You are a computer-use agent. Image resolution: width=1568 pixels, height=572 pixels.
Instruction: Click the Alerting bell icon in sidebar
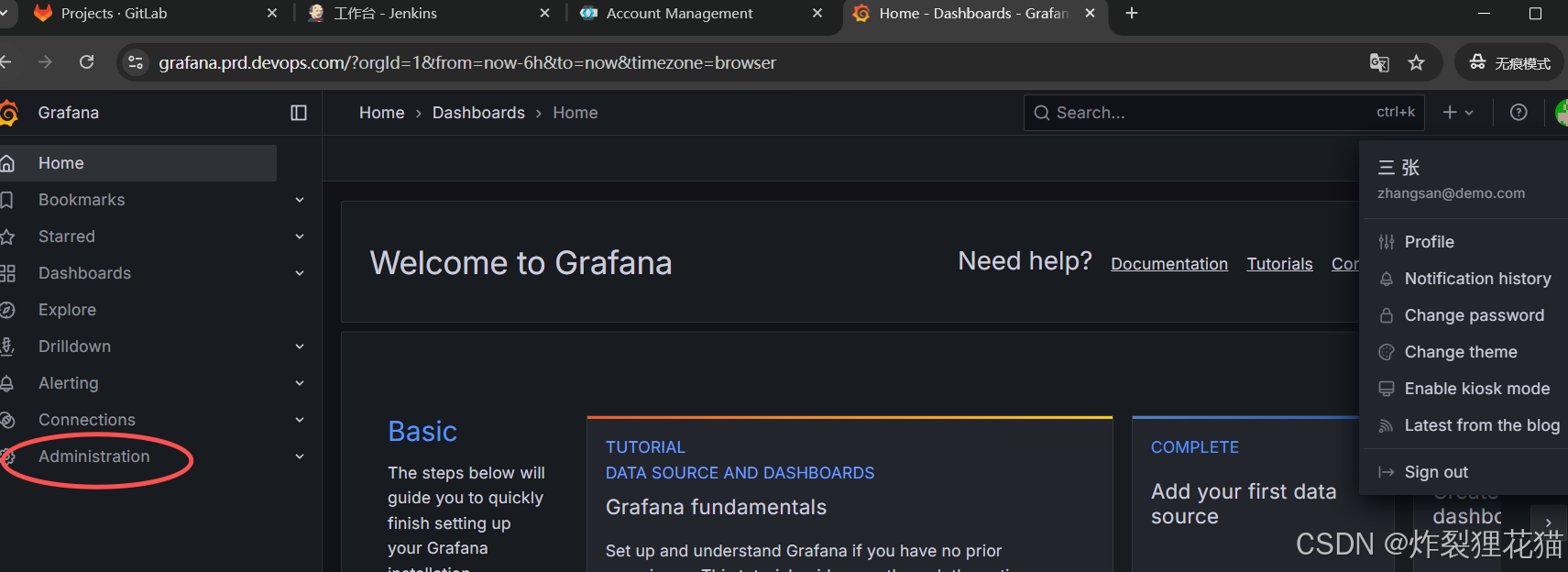click(7, 383)
